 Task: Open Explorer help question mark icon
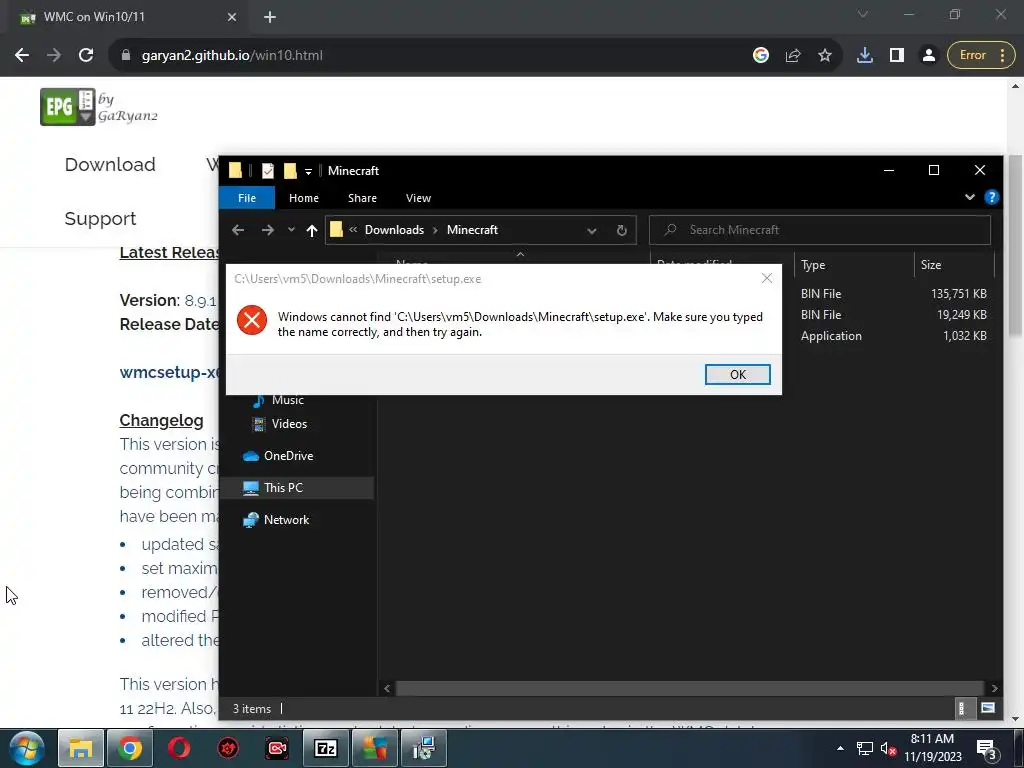tap(991, 197)
